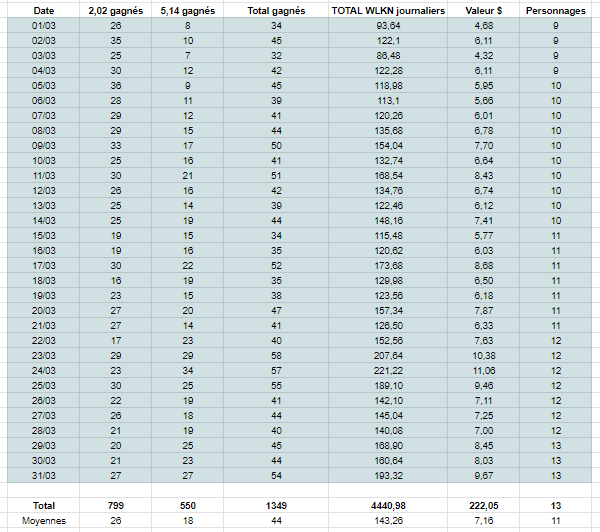Image resolution: width=600 pixels, height=532 pixels.
Task: Select the grand total 1349 cell
Action: (276, 506)
